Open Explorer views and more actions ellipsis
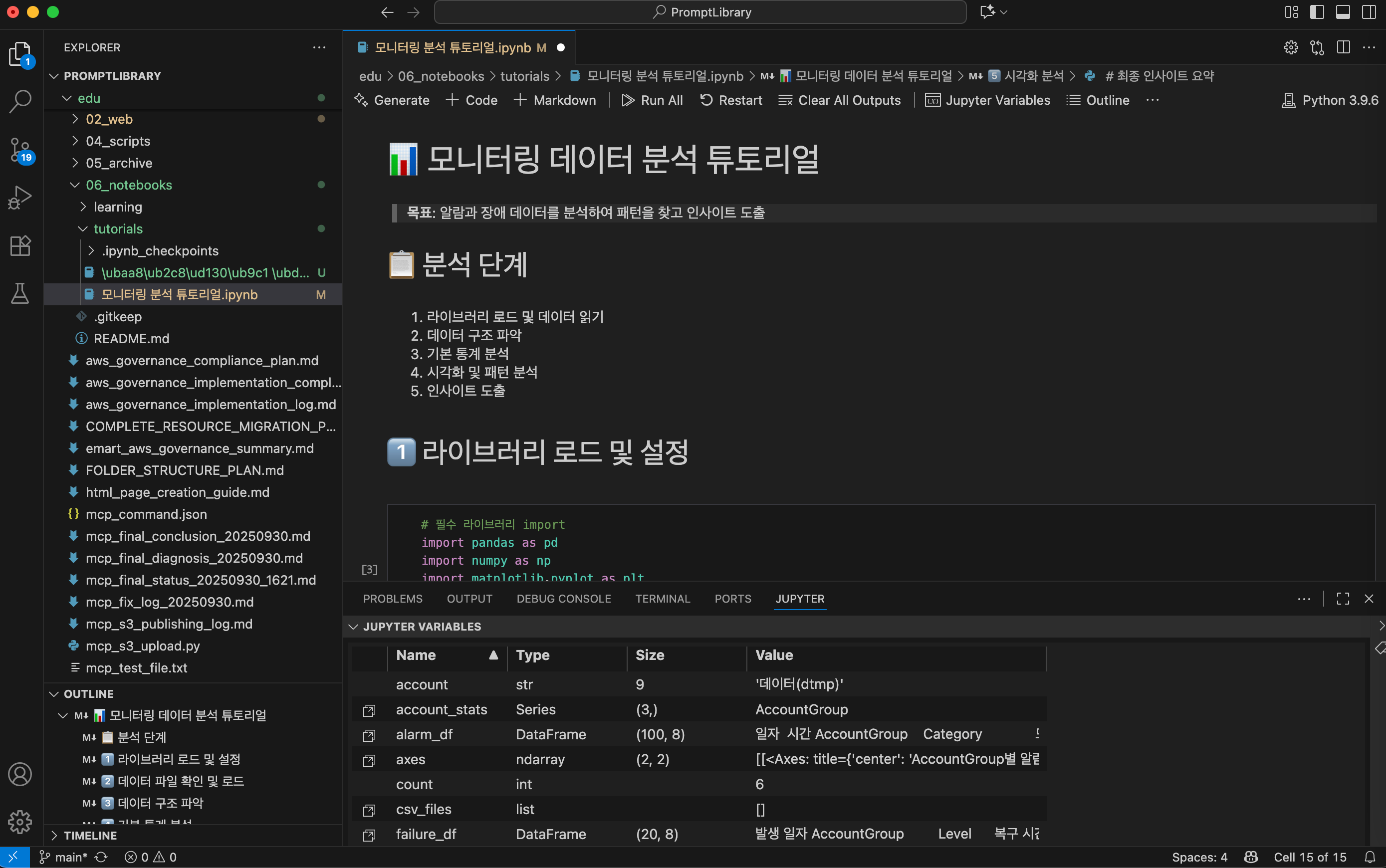This screenshot has height=868, width=1386. [x=319, y=48]
